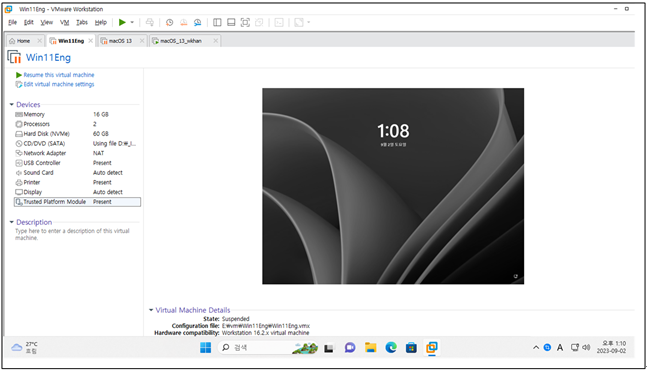Click the Workstation 16.2.x hardware compatibility text
The width and height of the screenshot is (647, 371).
[265, 333]
